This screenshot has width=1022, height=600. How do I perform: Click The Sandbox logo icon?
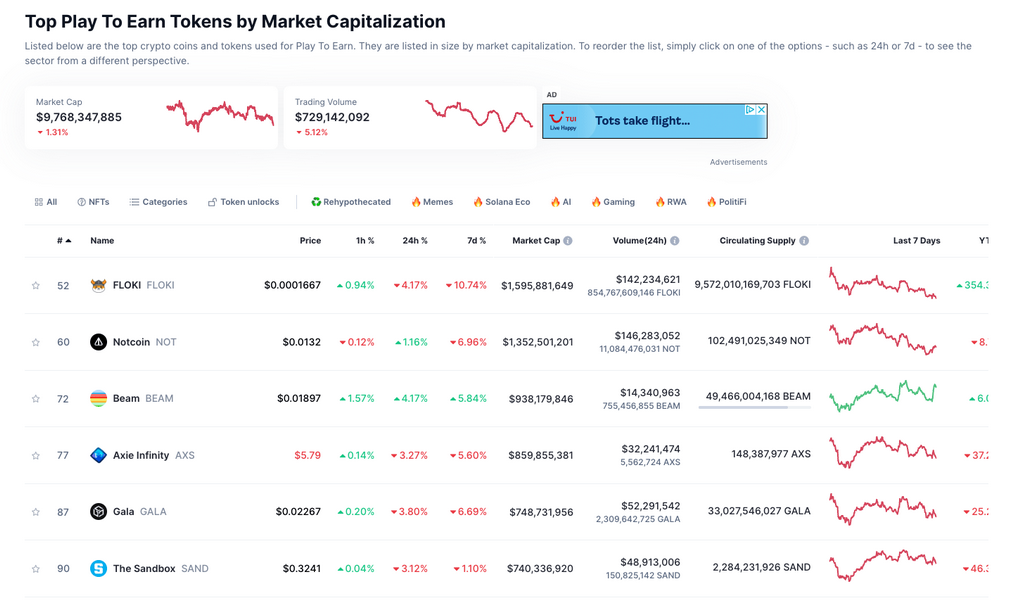(x=98, y=568)
